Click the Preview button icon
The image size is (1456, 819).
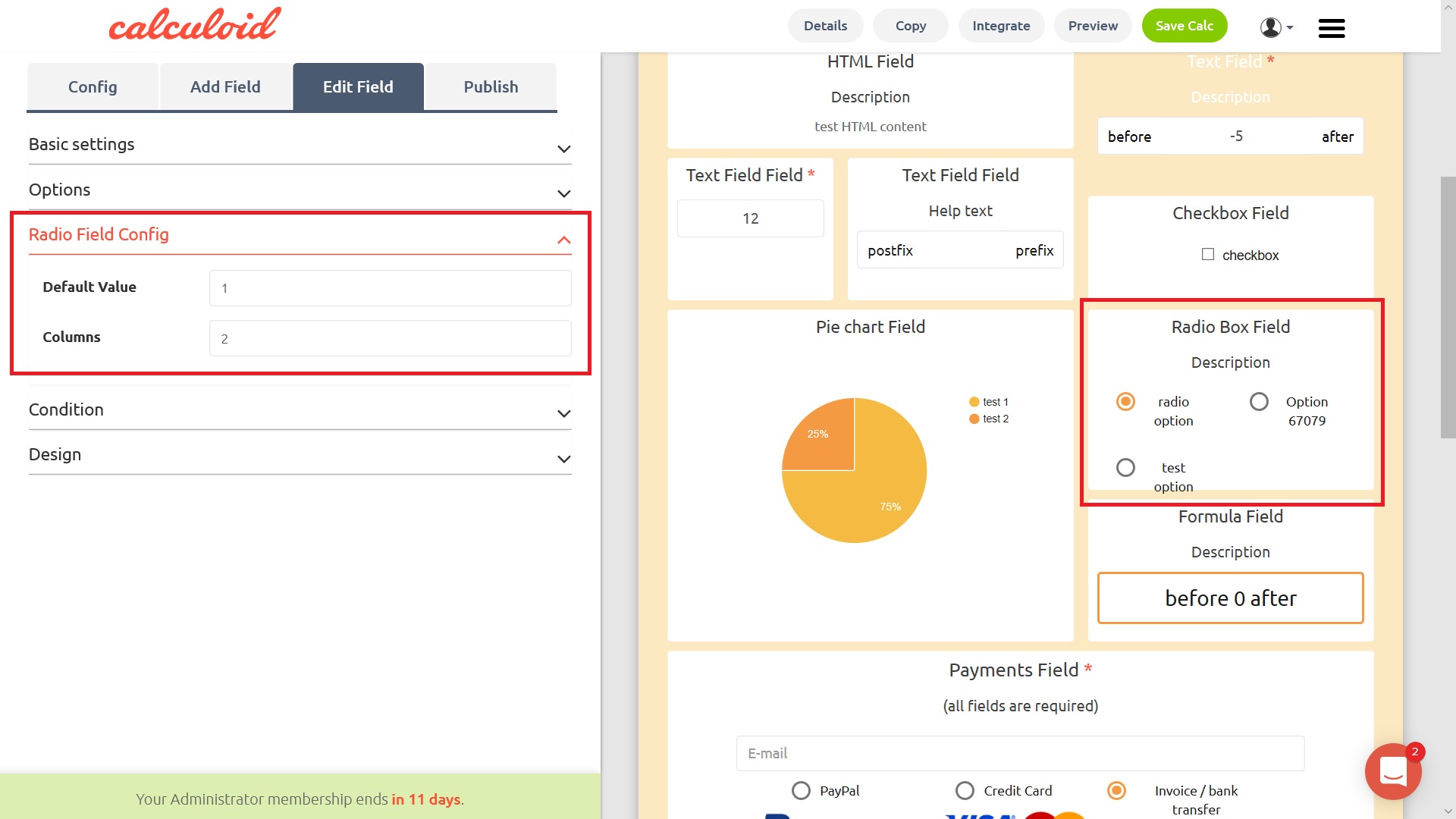coord(1091,25)
